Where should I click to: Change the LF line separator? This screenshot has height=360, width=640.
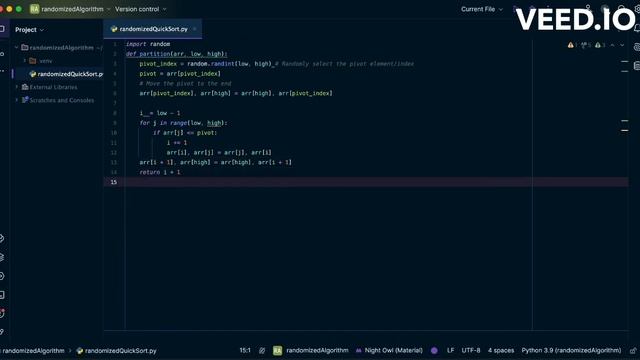click(450, 350)
